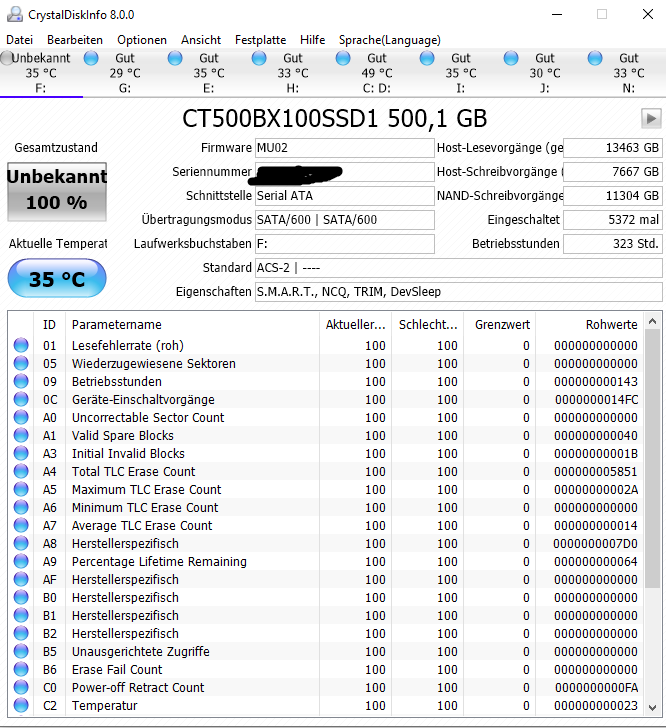Click NAND-Schreibvorgänge value 11304 GB
This screenshot has width=666, height=728.
[x=613, y=196]
